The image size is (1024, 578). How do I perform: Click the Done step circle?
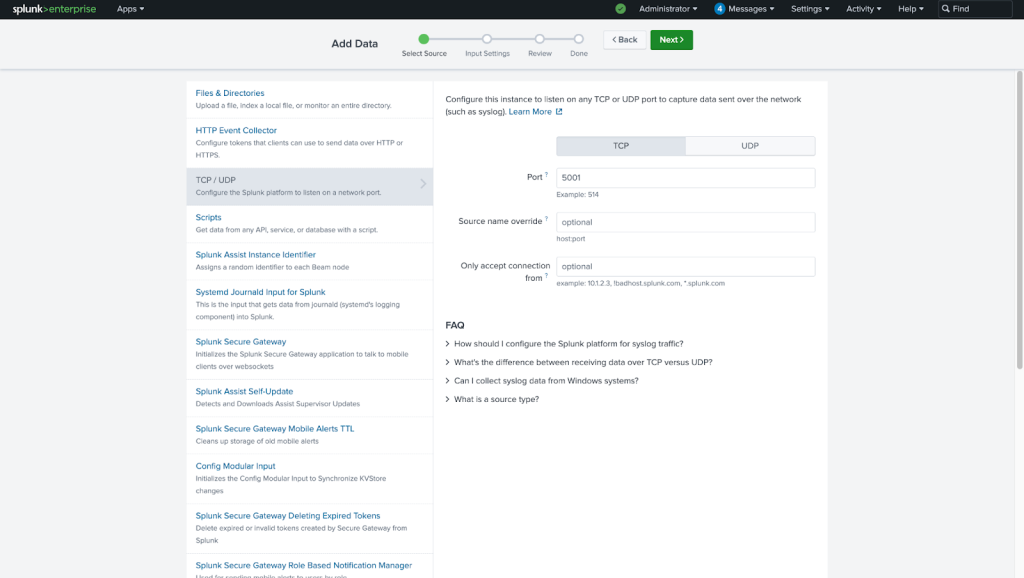[x=579, y=39]
